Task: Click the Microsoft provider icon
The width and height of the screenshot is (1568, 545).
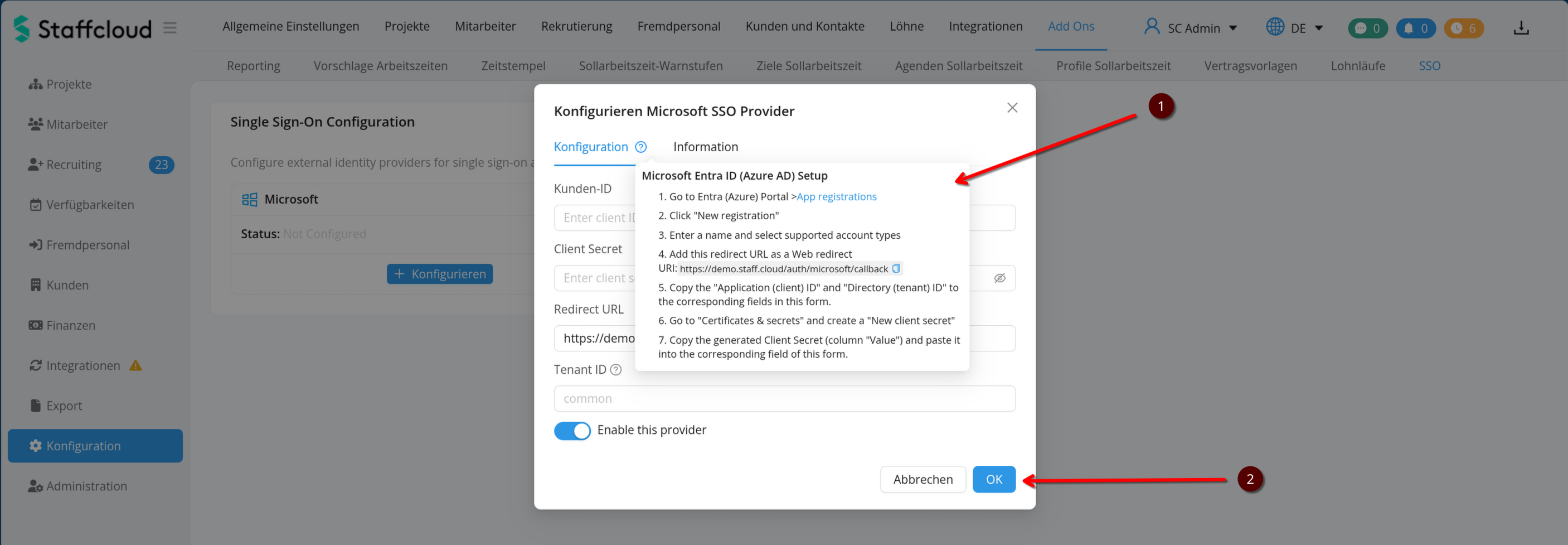Action: 250,200
